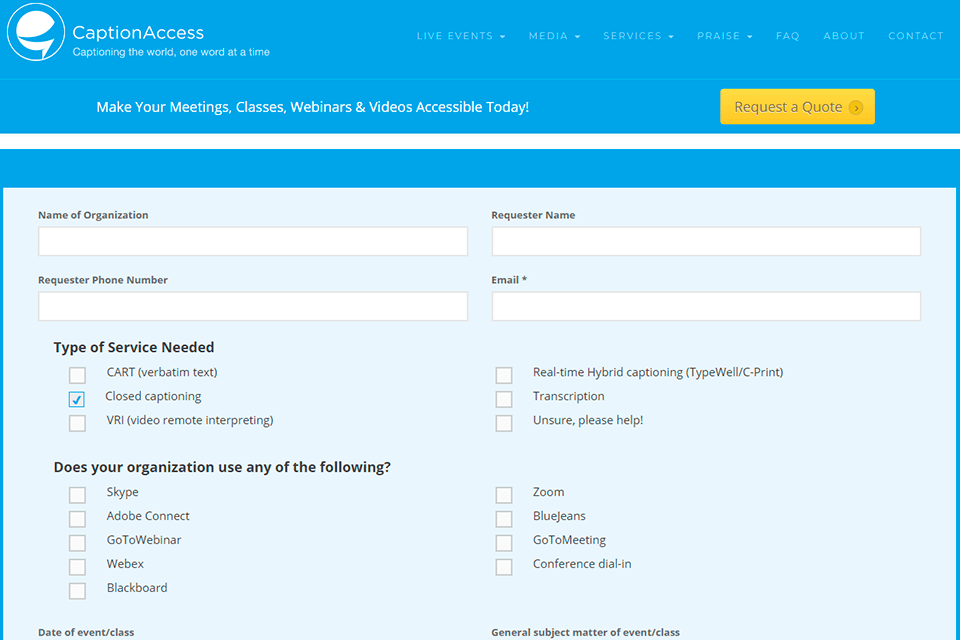The height and width of the screenshot is (640, 960).
Task: Click the CaptionAccess speech bubble logo
Action: [x=36, y=32]
